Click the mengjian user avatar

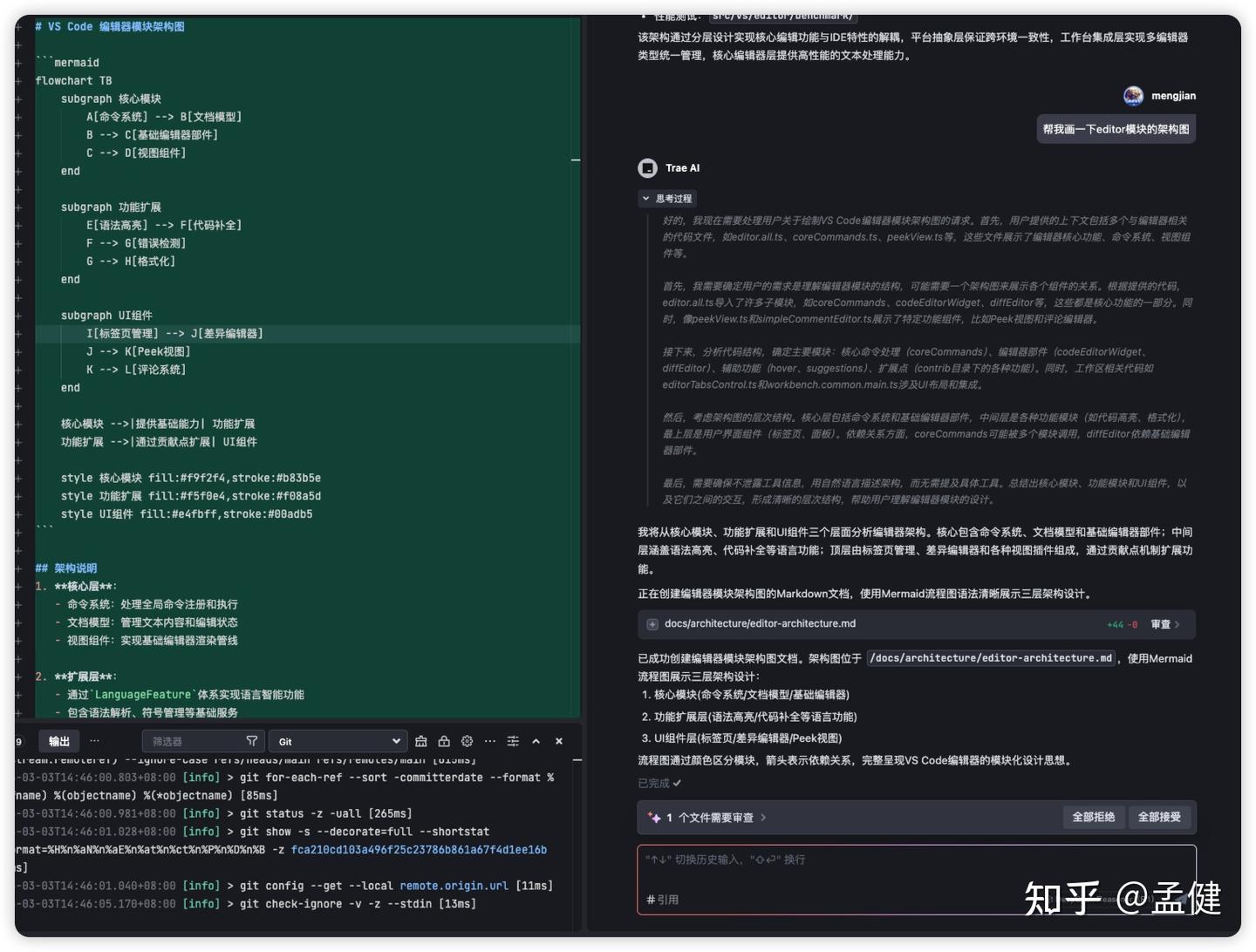tap(1133, 96)
